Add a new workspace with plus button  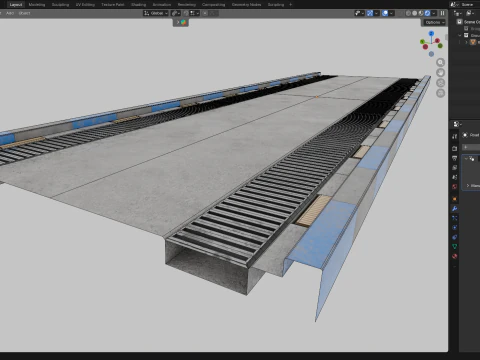tap(290, 5)
